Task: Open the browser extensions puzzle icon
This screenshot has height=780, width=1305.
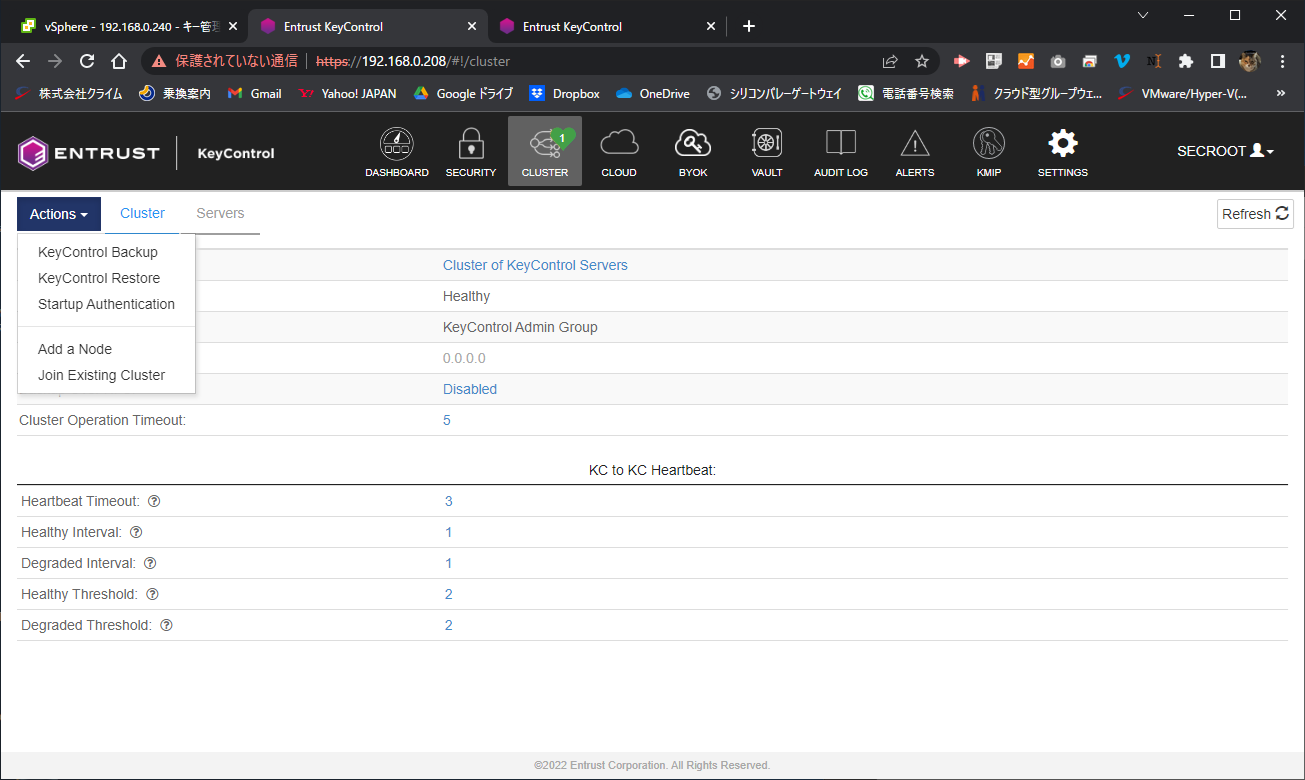Action: (1186, 61)
